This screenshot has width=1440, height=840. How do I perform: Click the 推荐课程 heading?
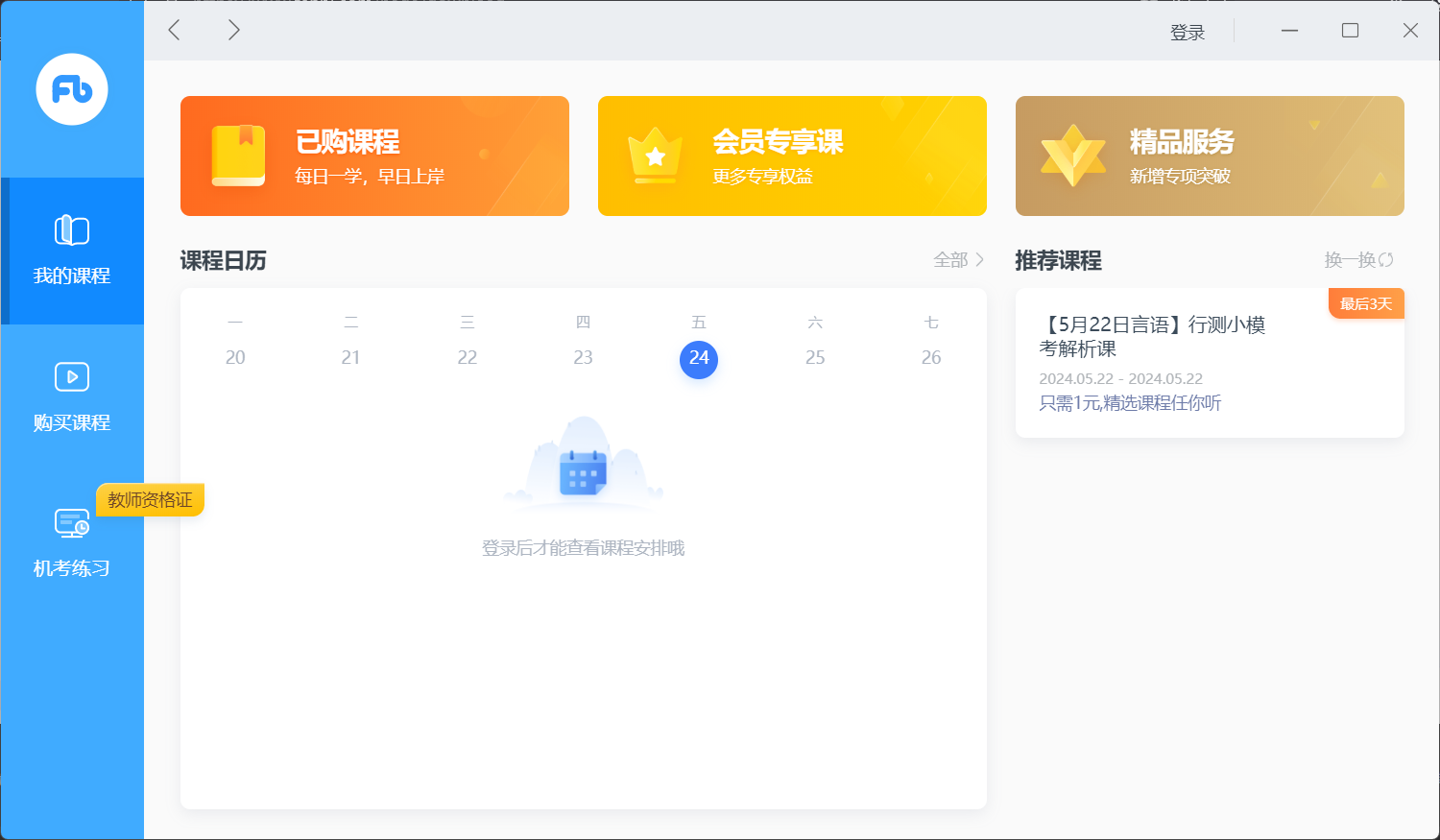(x=1059, y=260)
